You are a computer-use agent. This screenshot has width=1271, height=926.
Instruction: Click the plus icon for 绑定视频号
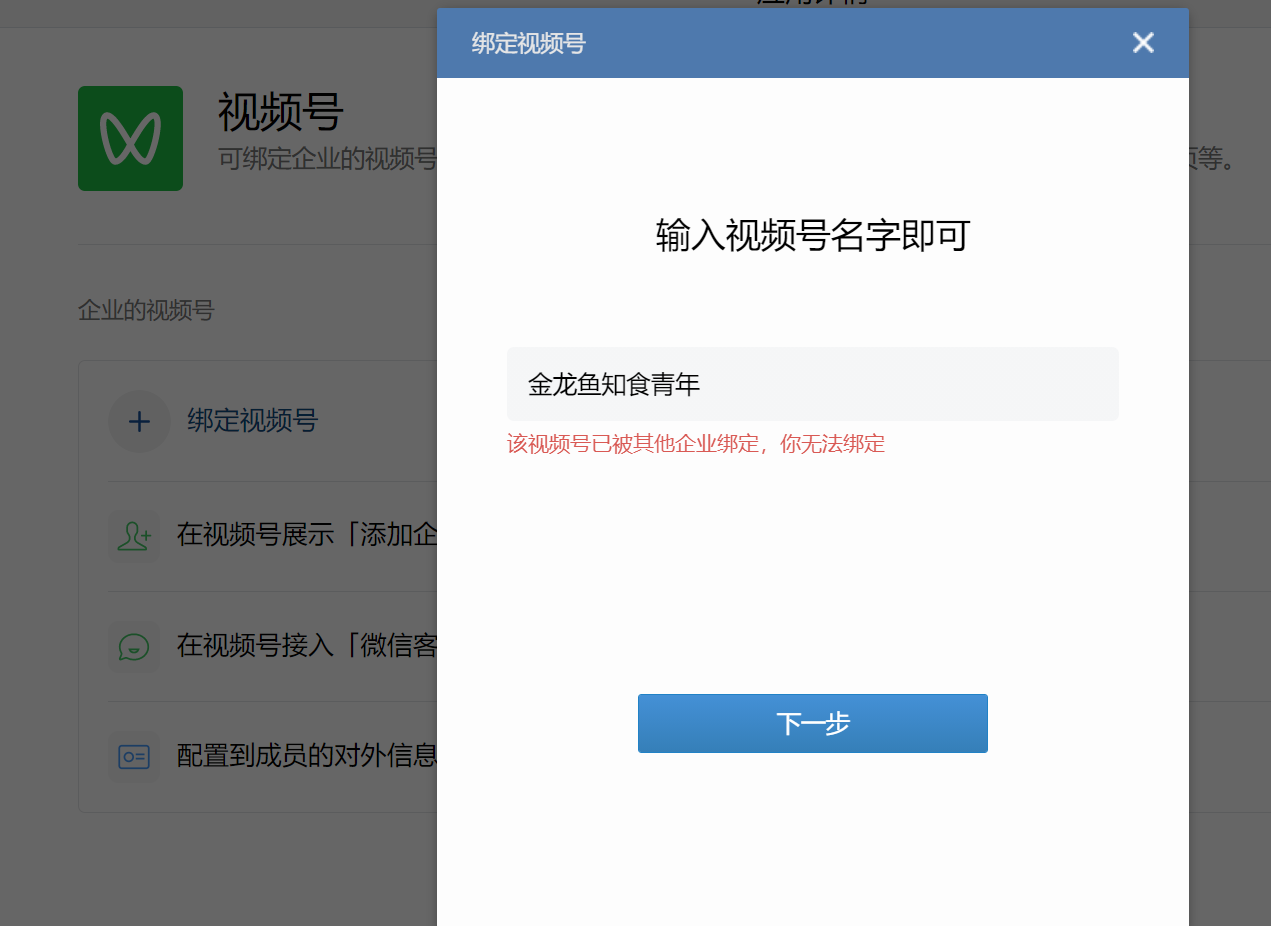coord(139,421)
